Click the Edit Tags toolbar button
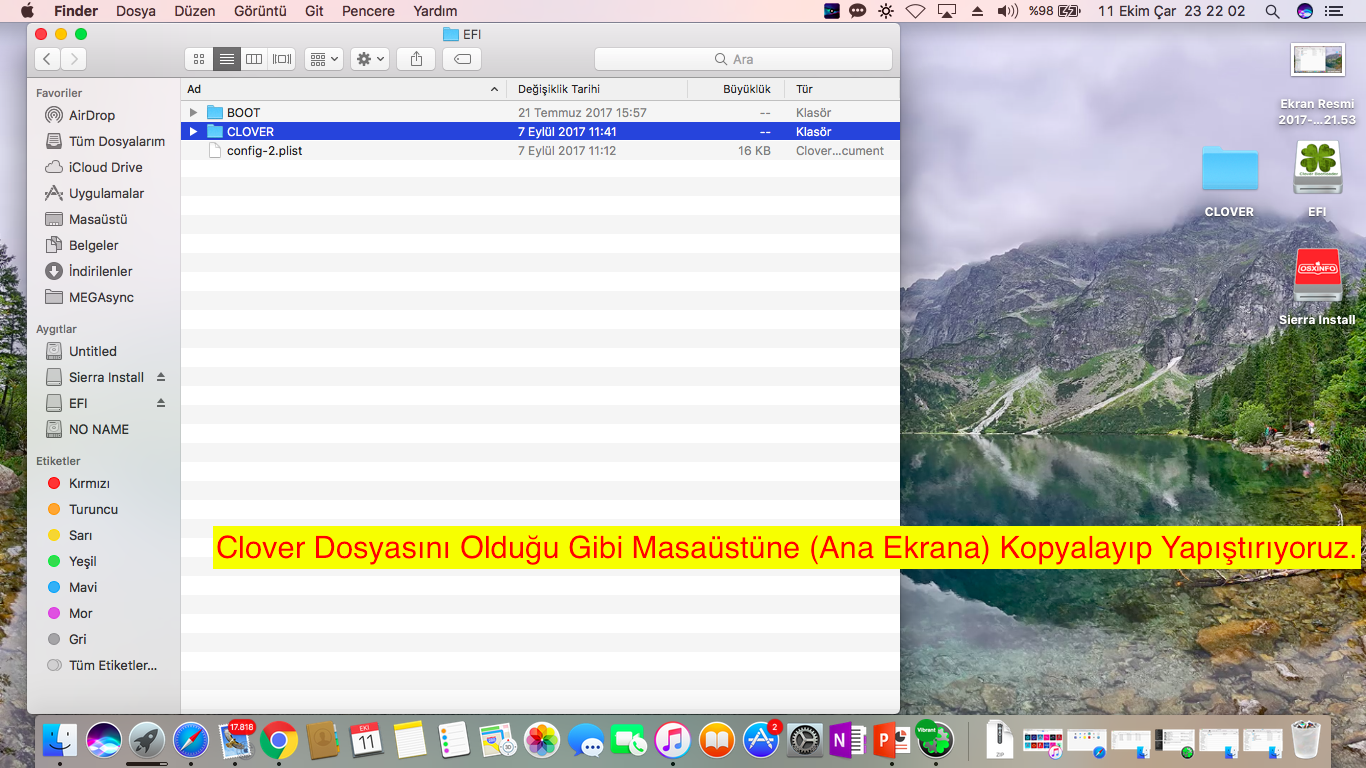The height and width of the screenshot is (768, 1366). (462, 59)
